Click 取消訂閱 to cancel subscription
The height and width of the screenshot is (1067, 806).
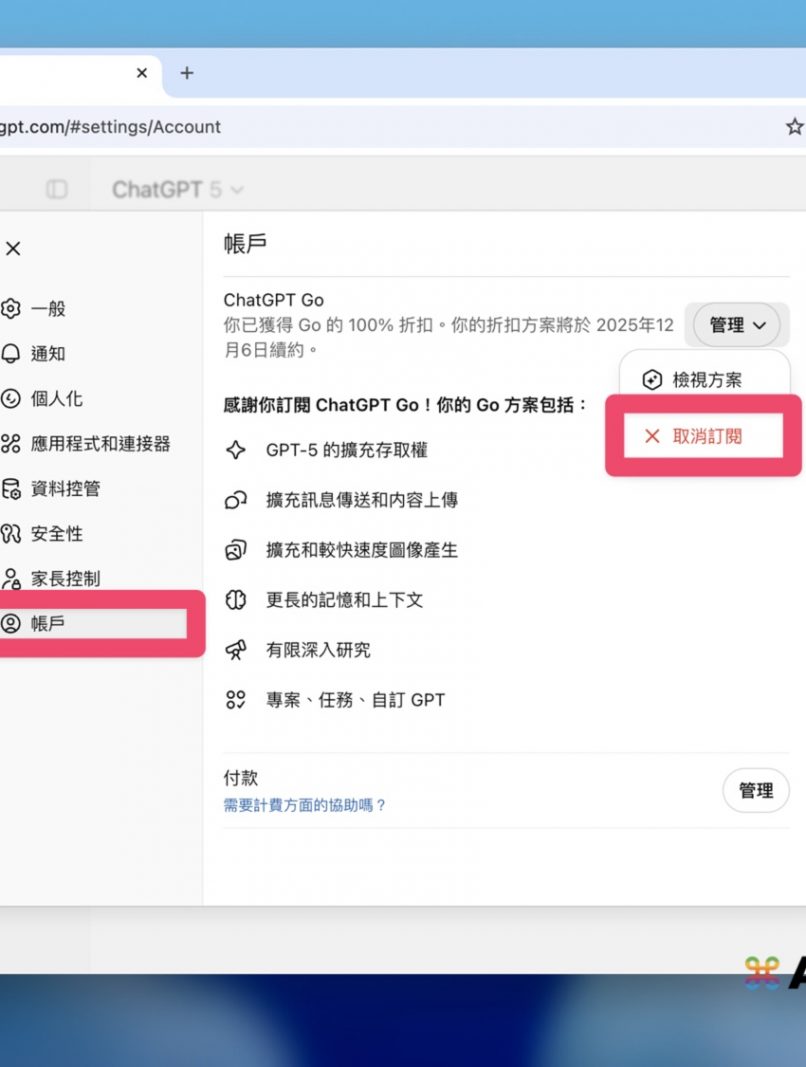pos(706,436)
